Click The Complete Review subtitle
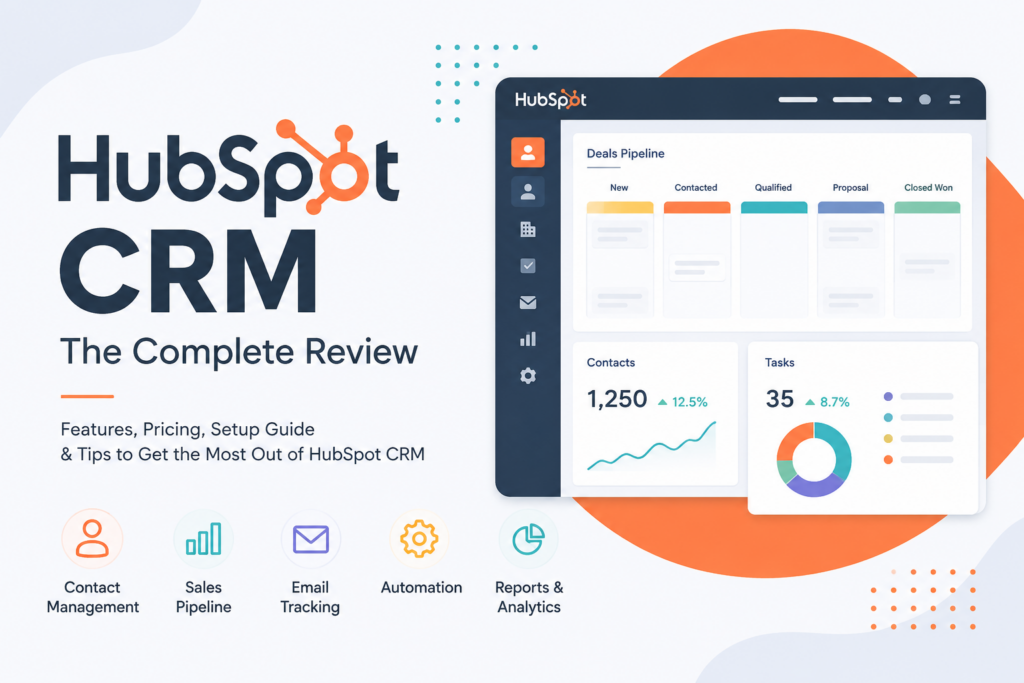 point(239,352)
